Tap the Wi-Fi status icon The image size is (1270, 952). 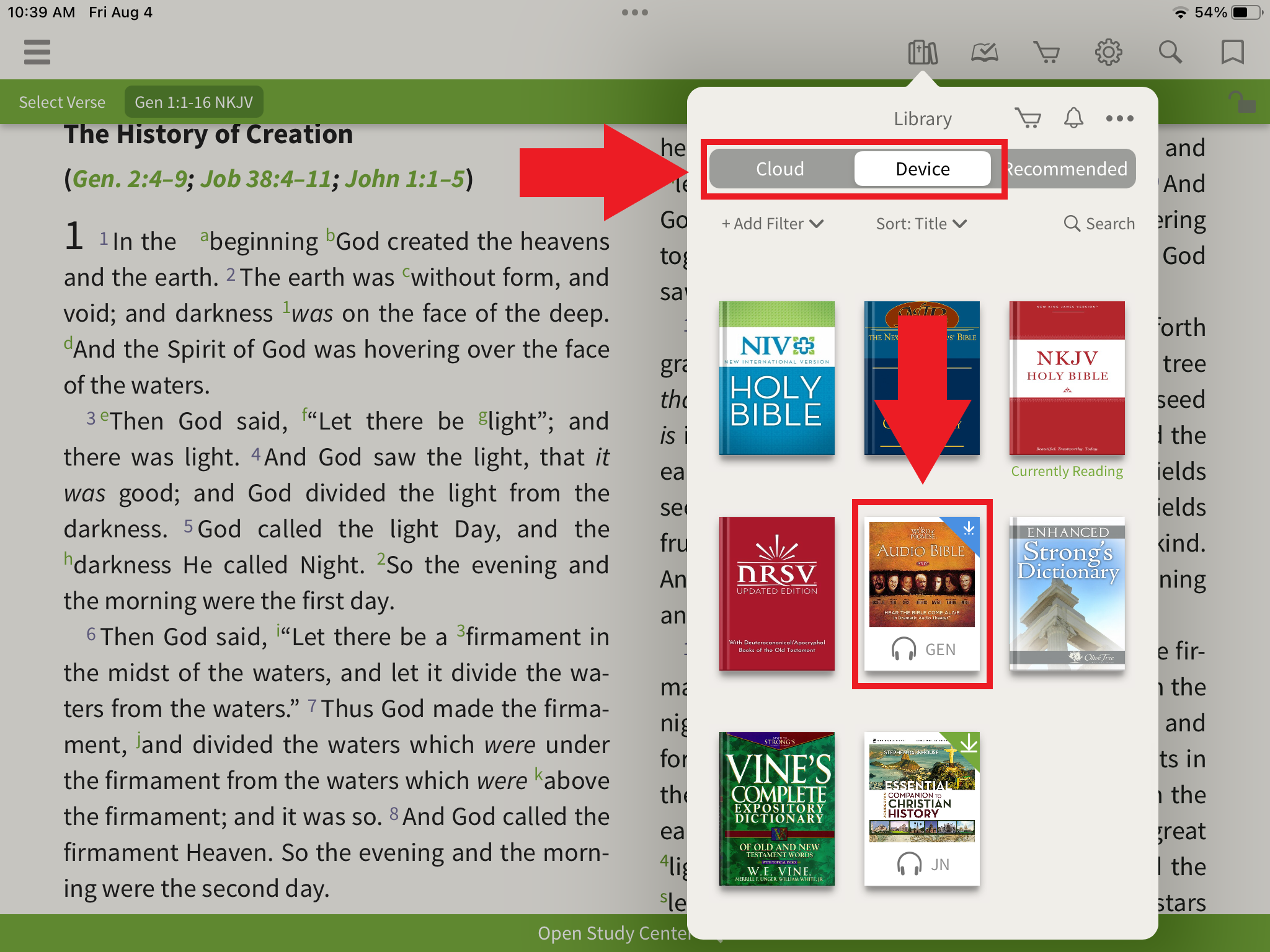pyautogui.click(x=1180, y=12)
